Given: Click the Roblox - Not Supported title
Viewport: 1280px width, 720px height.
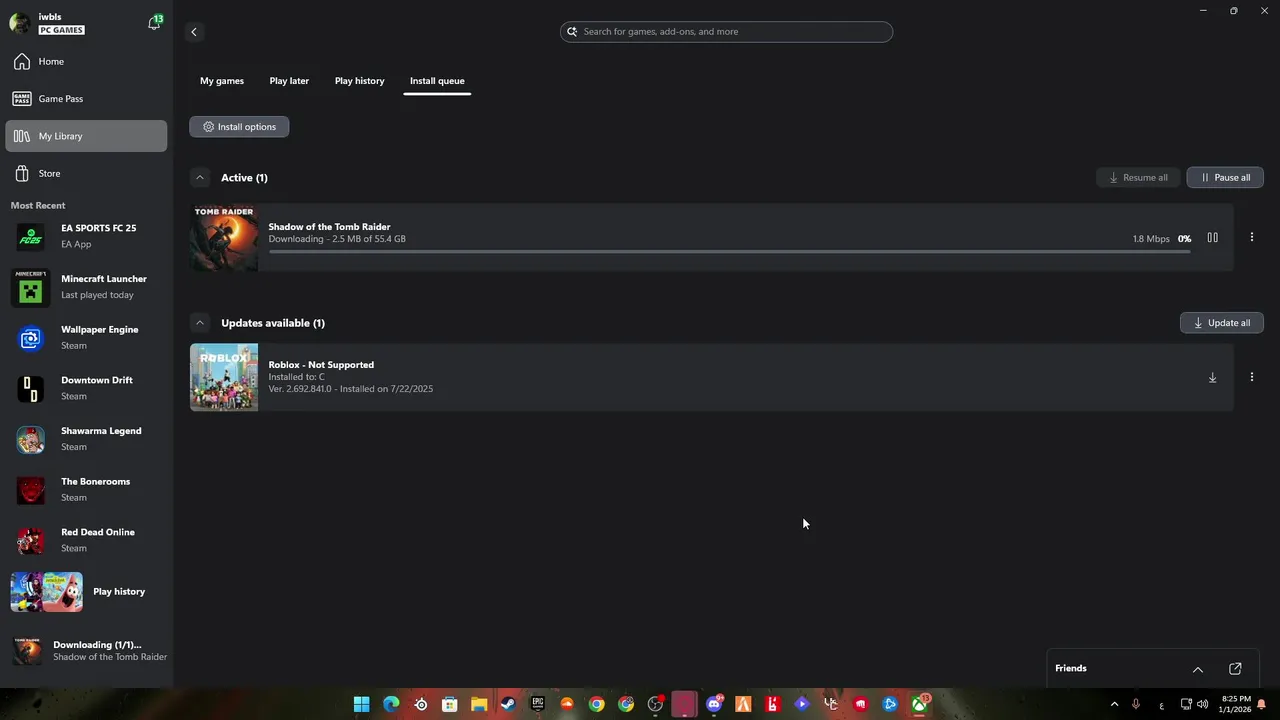Looking at the screenshot, I should point(321,365).
